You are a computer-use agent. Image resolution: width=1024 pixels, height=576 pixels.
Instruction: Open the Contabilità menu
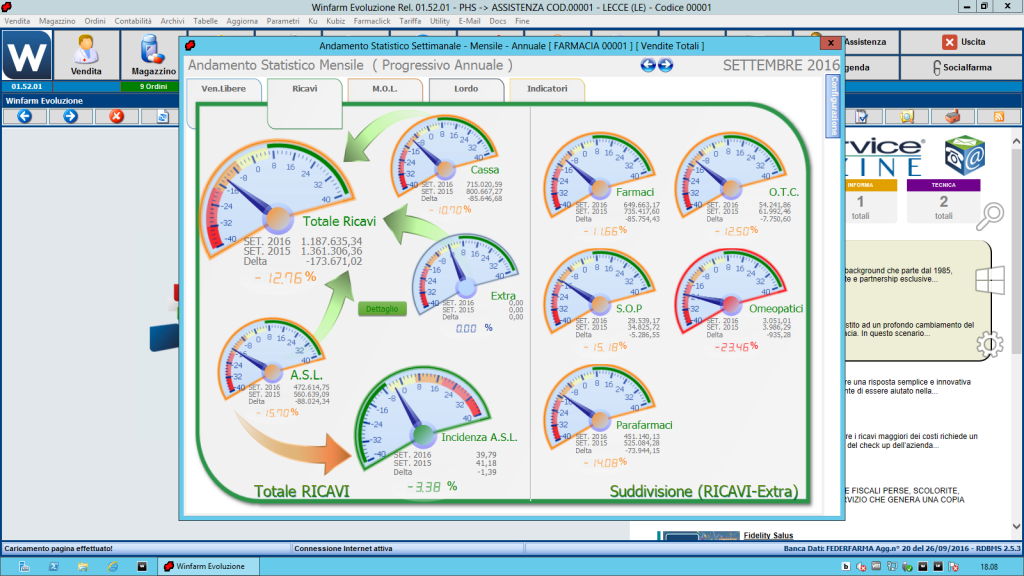tap(133, 21)
